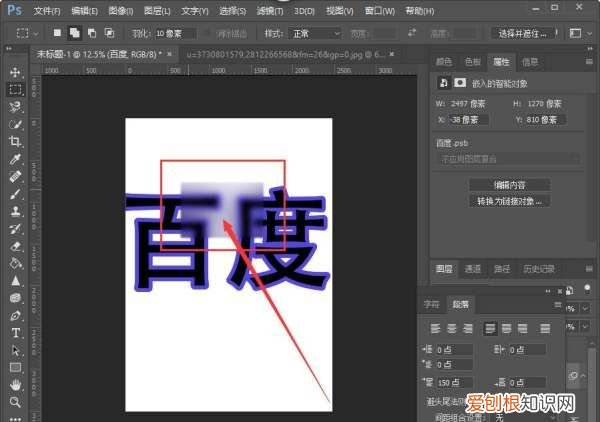Switch to the 通道 tab
Image resolution: width=600 pixels, height=422 pixels.
coord(473,269)
